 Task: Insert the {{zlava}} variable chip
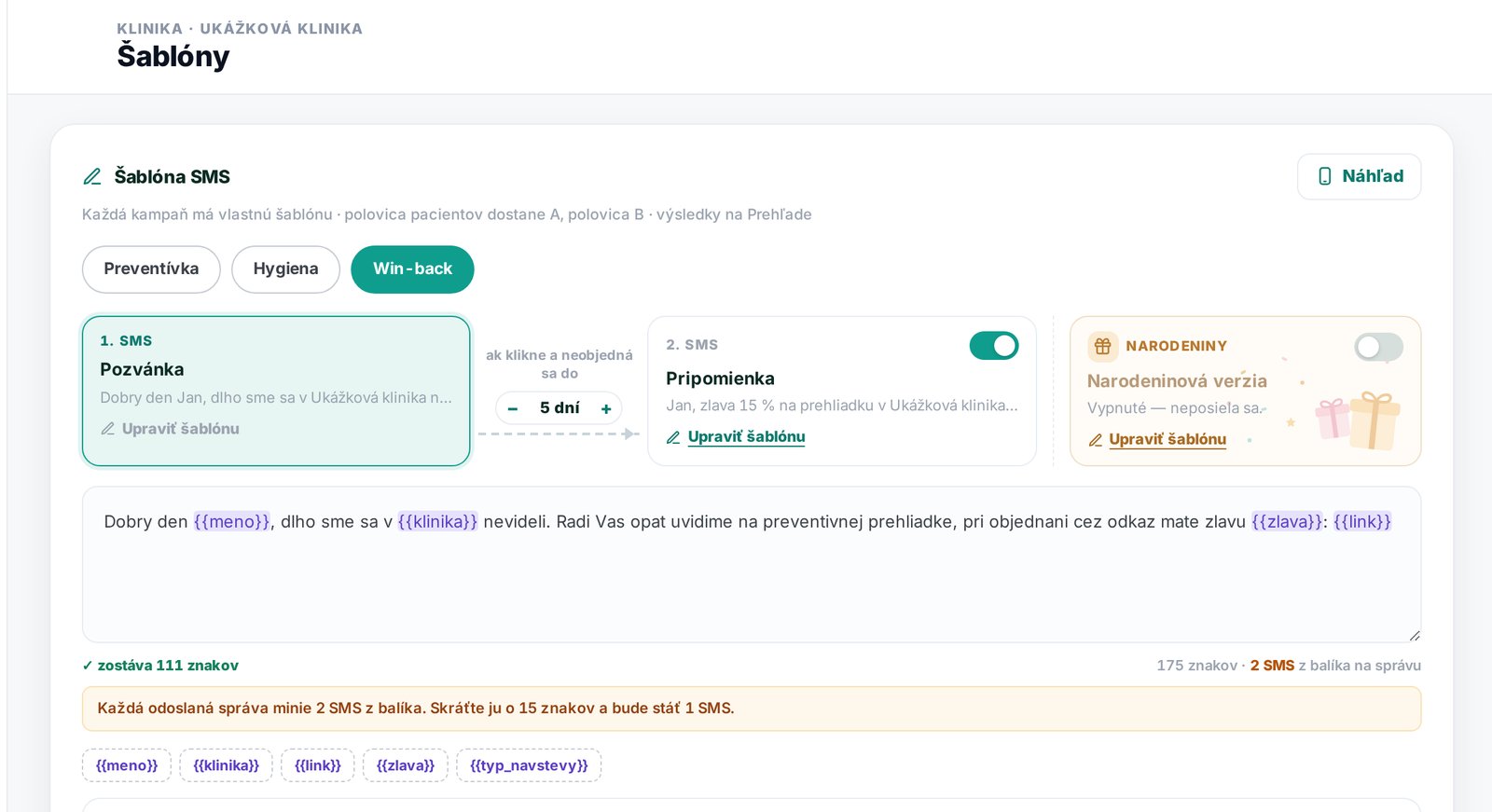click(406, 765)
